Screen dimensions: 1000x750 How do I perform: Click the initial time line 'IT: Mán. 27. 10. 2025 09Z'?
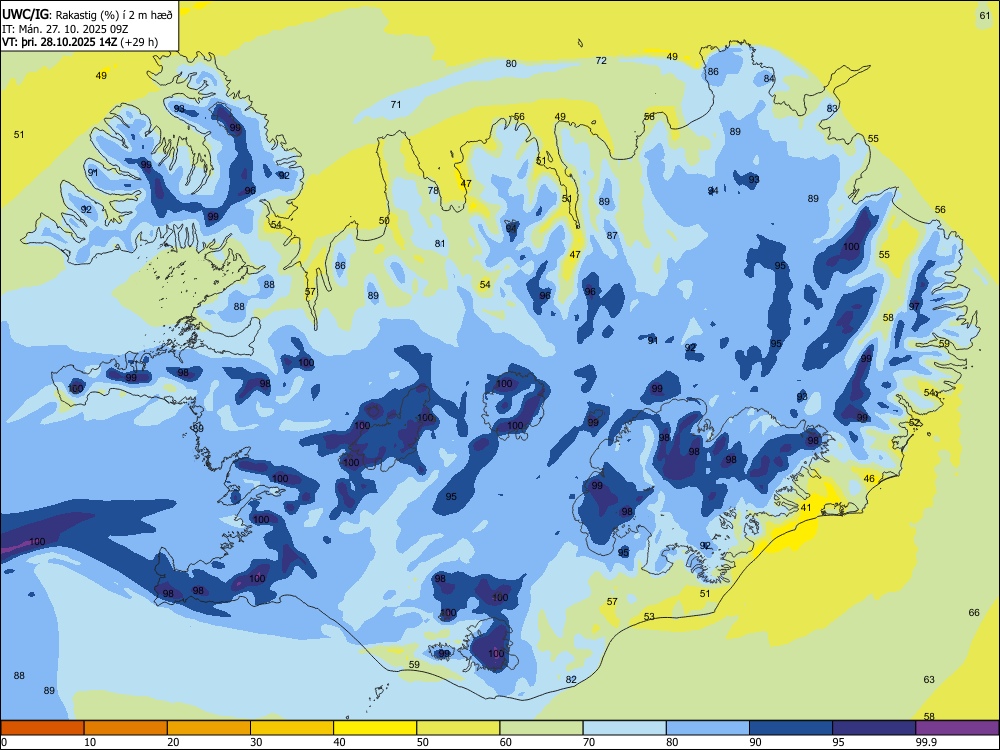66,29
